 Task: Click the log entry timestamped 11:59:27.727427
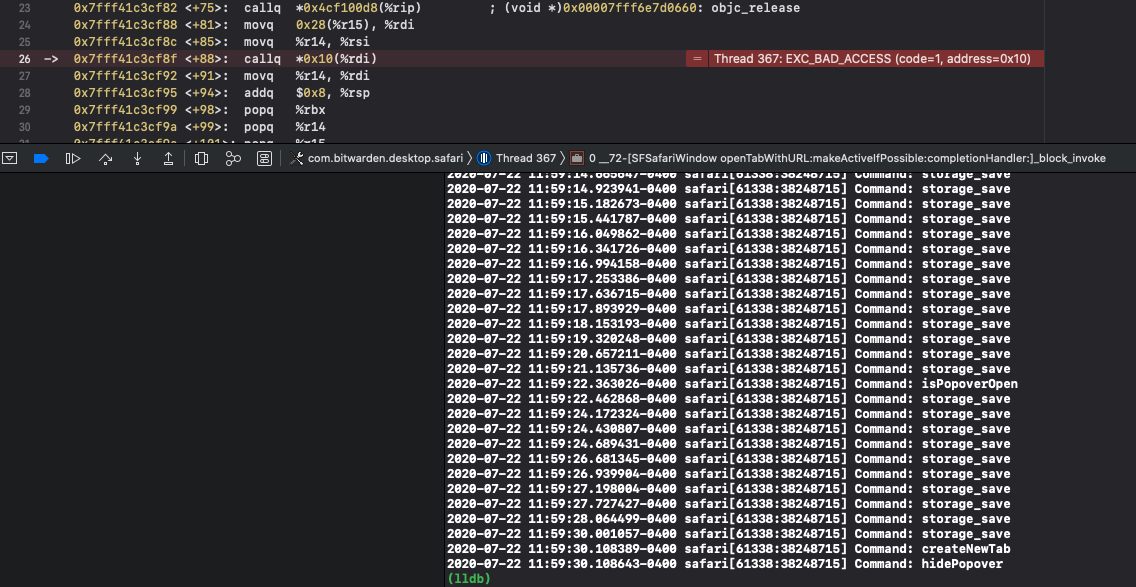(x=729, y=504)
